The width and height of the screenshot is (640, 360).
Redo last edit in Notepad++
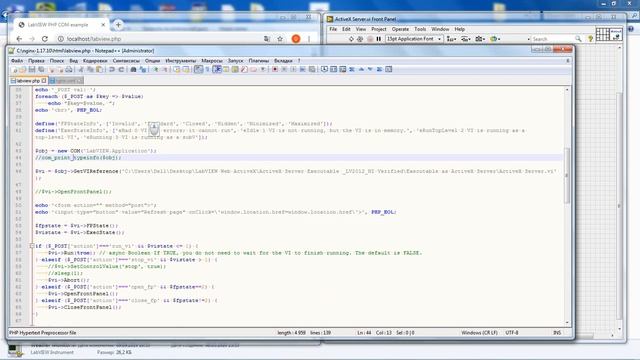(x=121, y=69)
